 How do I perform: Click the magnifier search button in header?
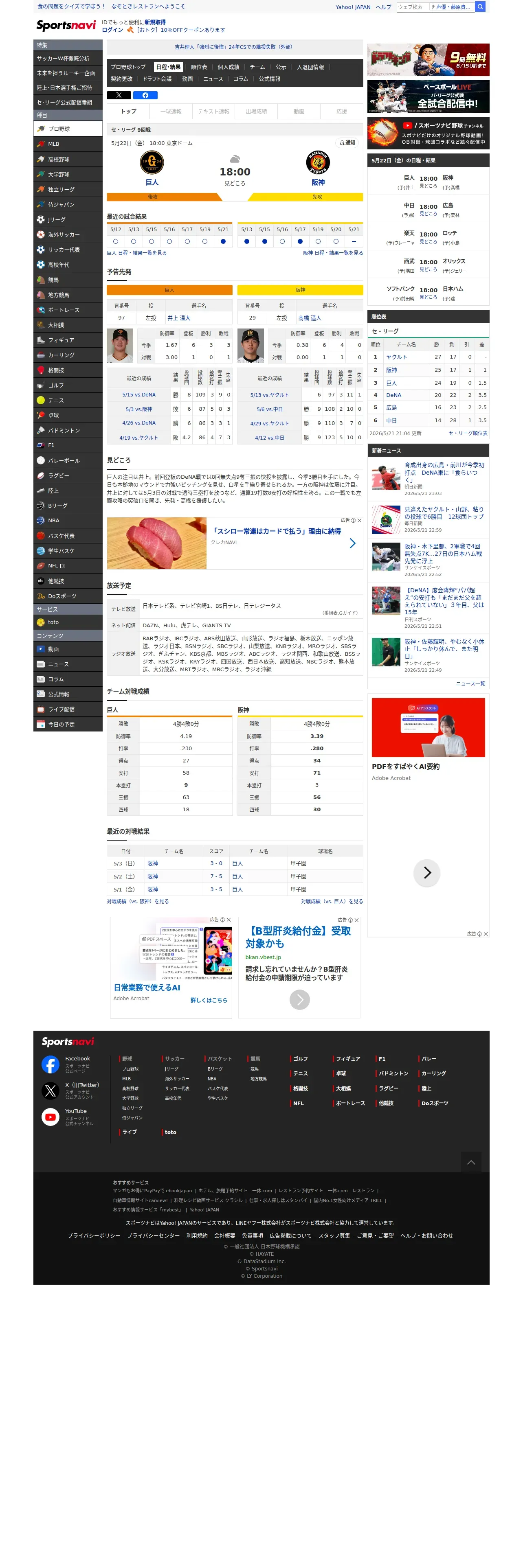(480, 7)
